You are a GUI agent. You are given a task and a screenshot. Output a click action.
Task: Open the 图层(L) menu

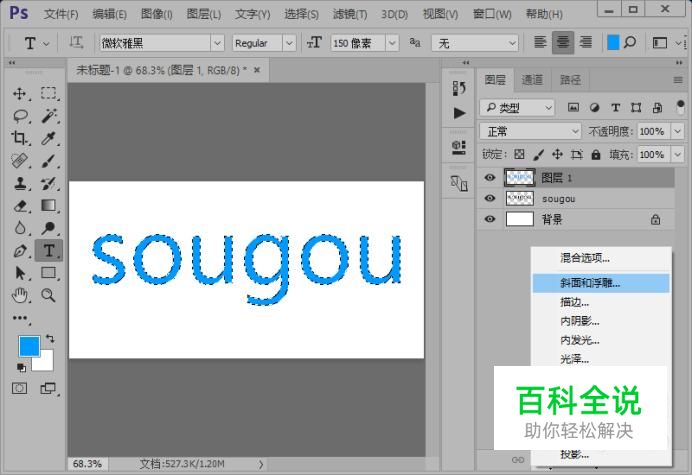[203, 14]
